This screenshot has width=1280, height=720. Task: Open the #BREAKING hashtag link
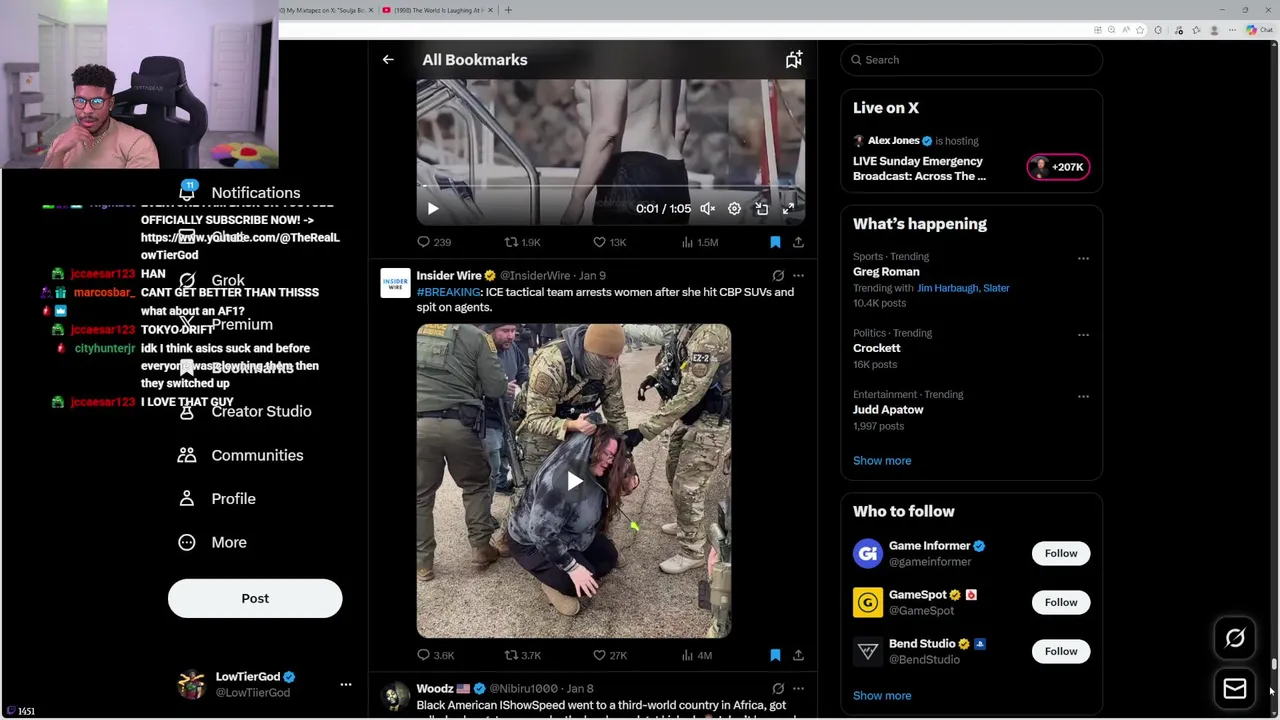[x=449, y=292]
